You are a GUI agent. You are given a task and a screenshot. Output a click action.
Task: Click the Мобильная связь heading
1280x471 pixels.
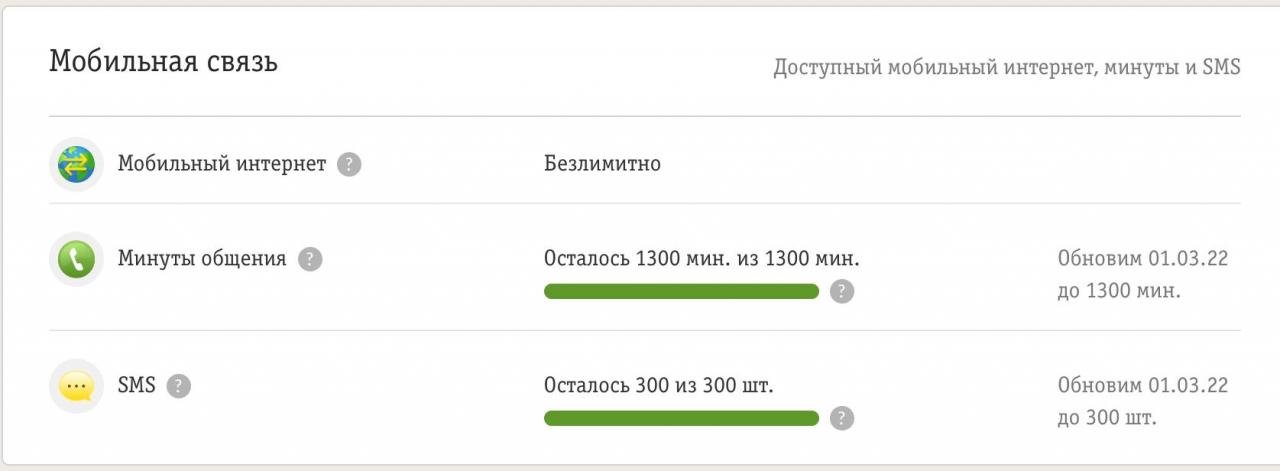pos(163,62)
